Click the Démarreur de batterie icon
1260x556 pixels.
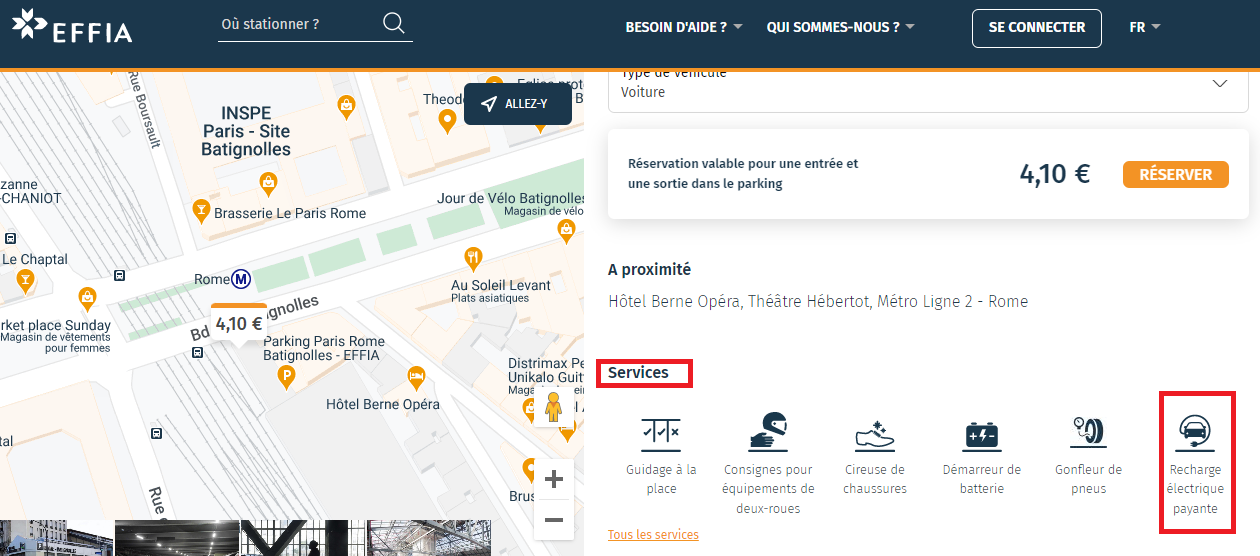pyautogui.click(x=982, y=435)
